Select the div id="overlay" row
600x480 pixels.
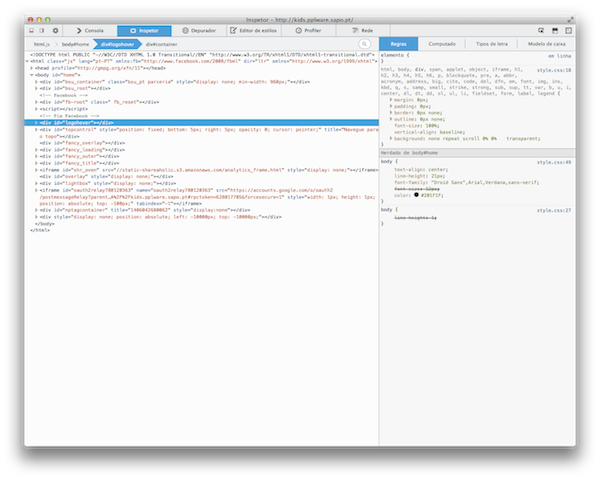(x=202, y=176)
